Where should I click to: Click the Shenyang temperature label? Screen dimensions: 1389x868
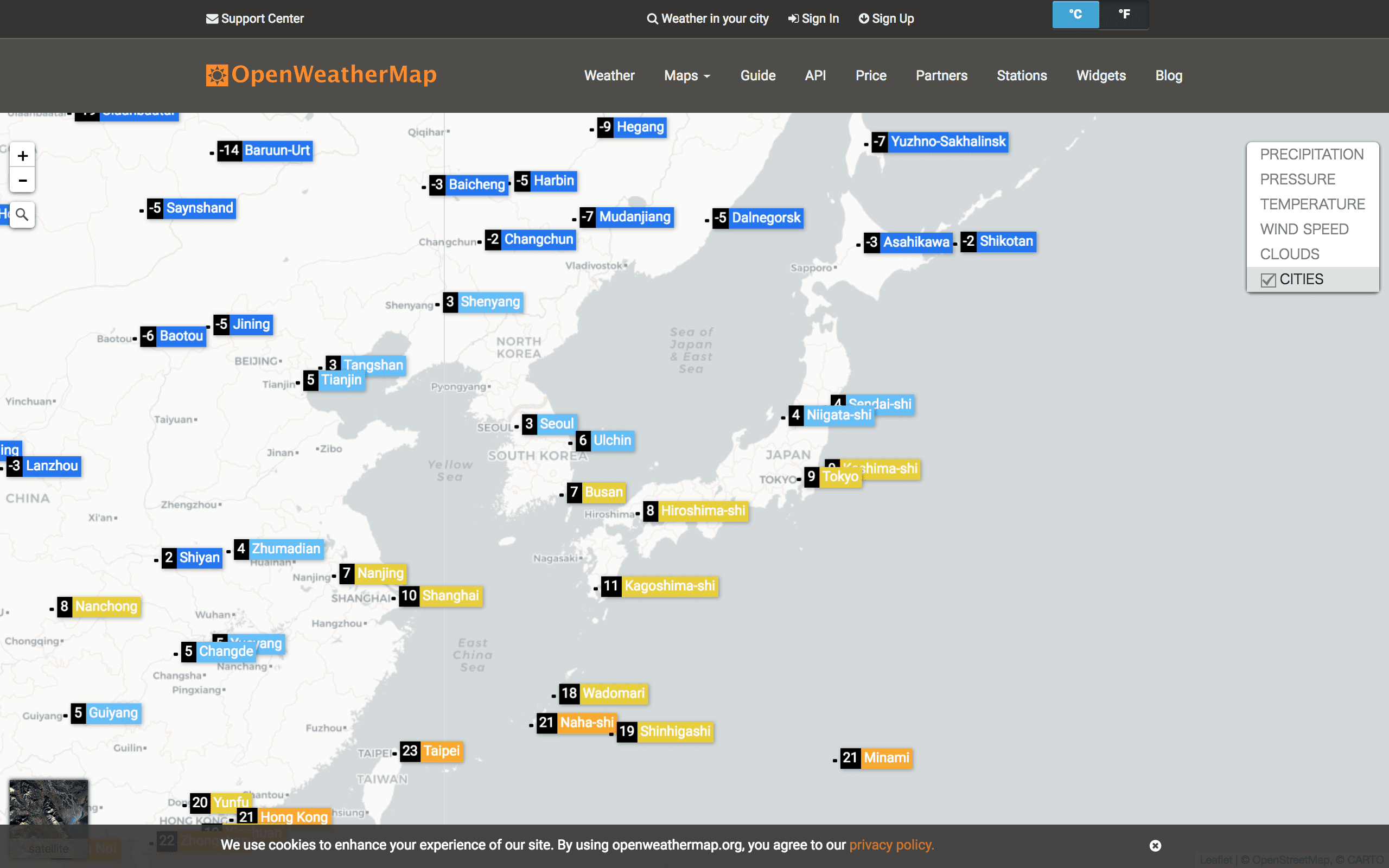[x=483, y=302]
